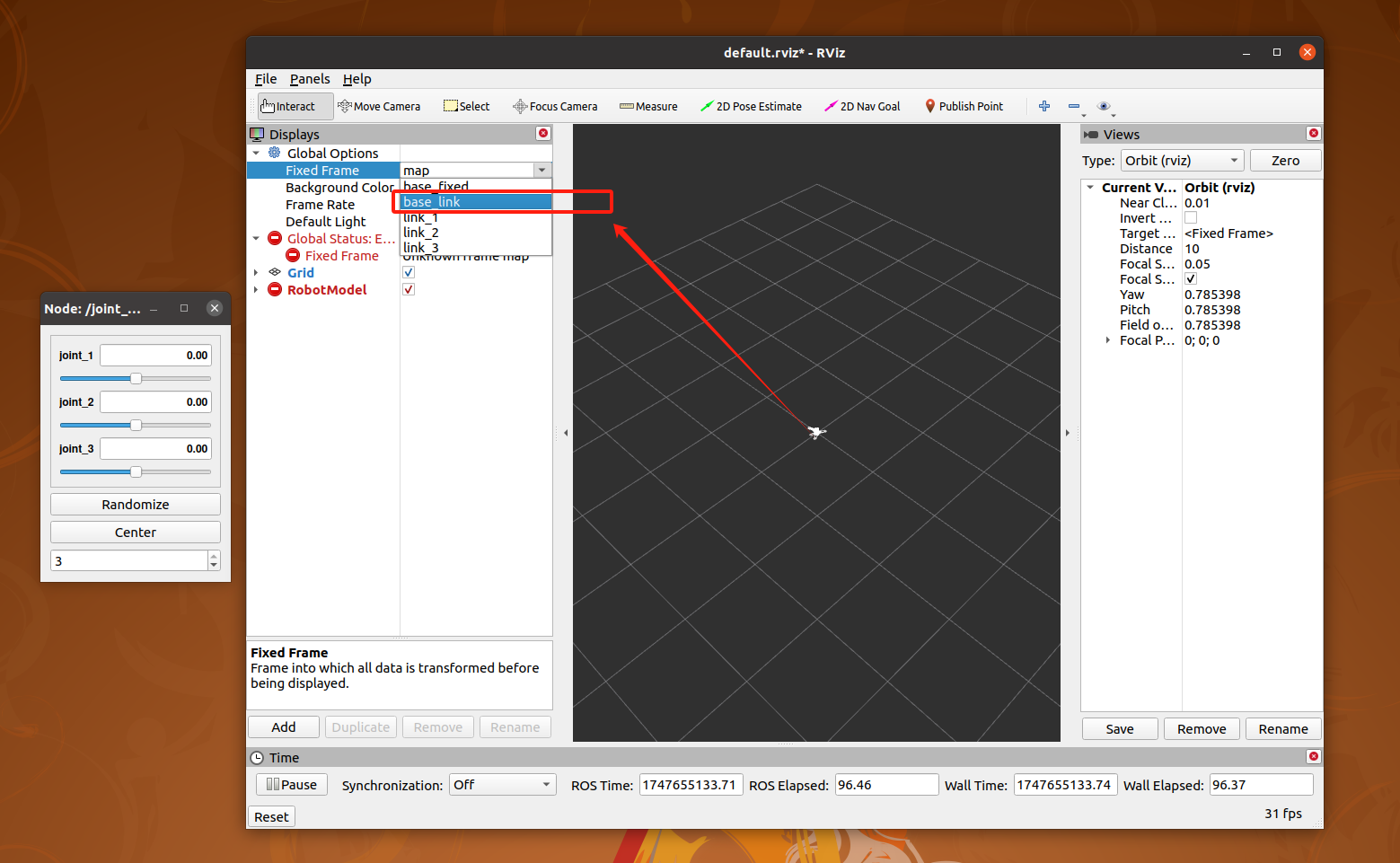
Task: Choose the Select tool
Action: pyautogui.click(x=467, y=106)
